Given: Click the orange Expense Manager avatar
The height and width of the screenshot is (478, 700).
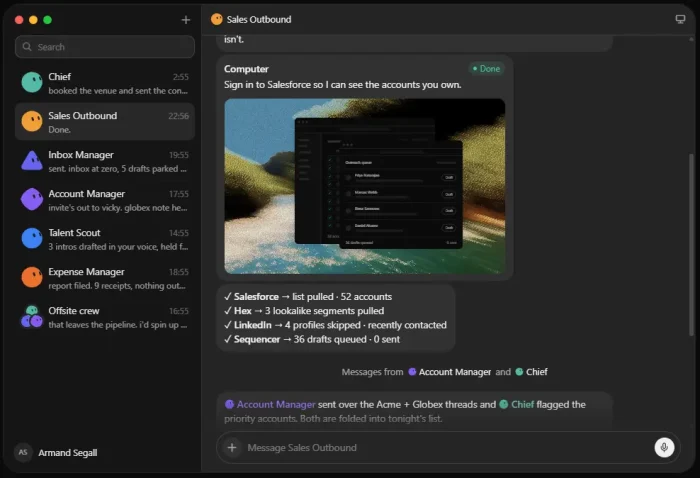Looking at the screenshot, I should point(32,277).
